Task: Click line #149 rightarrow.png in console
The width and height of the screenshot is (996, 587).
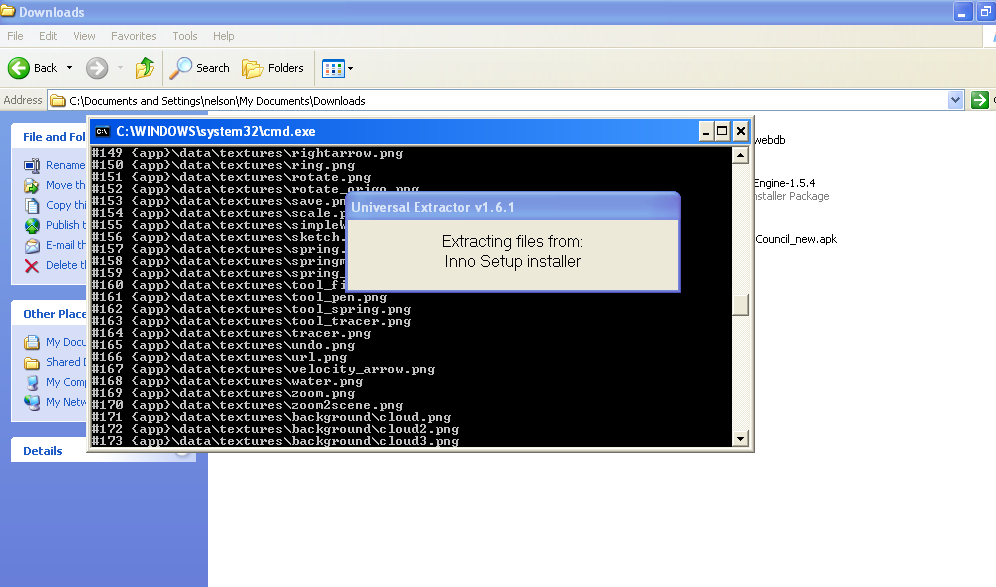Action: click(x=247, y=153)
